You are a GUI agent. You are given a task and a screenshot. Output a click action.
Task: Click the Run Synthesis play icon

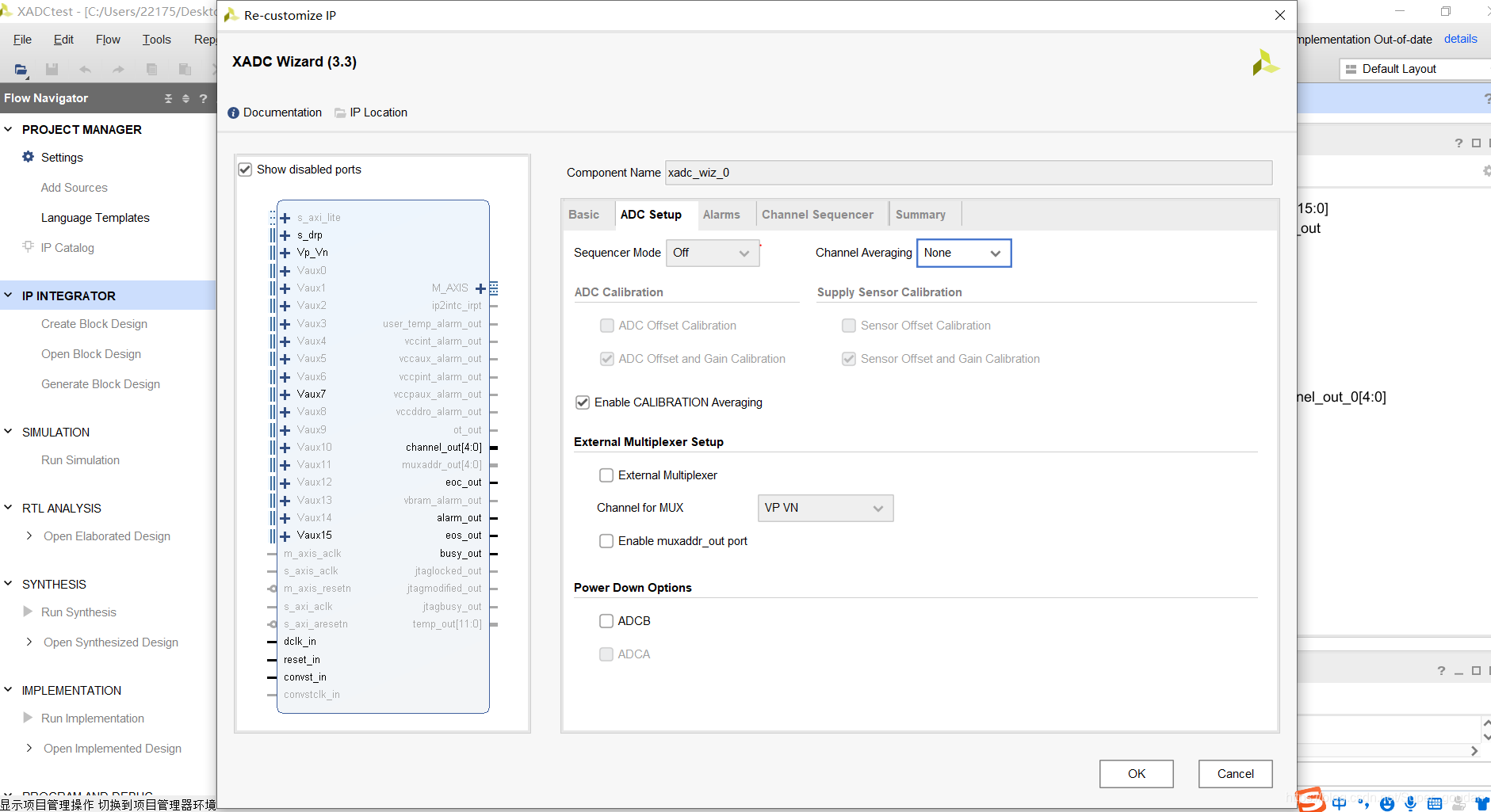pos(29,612)
